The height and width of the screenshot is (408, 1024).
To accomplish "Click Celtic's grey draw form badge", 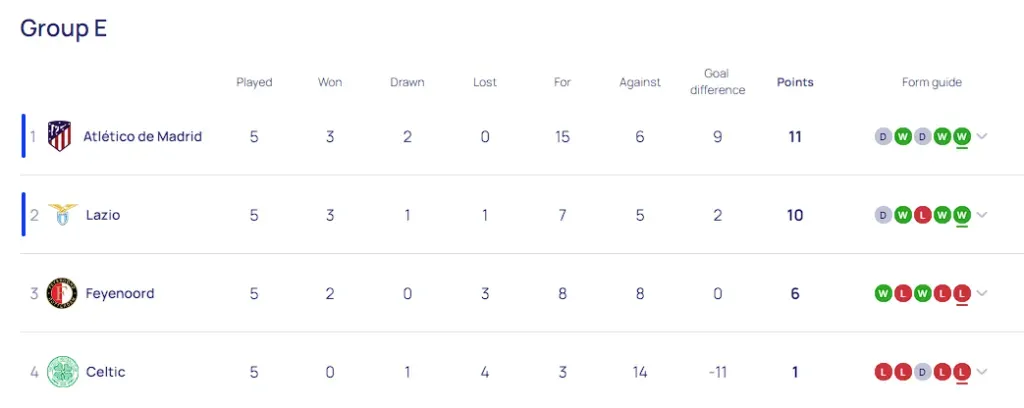I will click(x=922, y=372).
